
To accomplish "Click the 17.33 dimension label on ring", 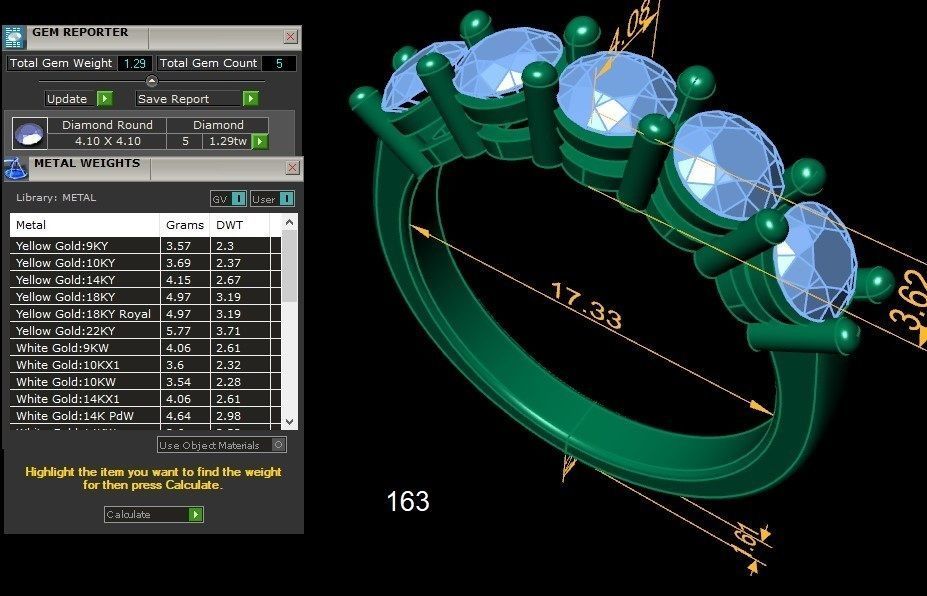I will coord(586,306).
